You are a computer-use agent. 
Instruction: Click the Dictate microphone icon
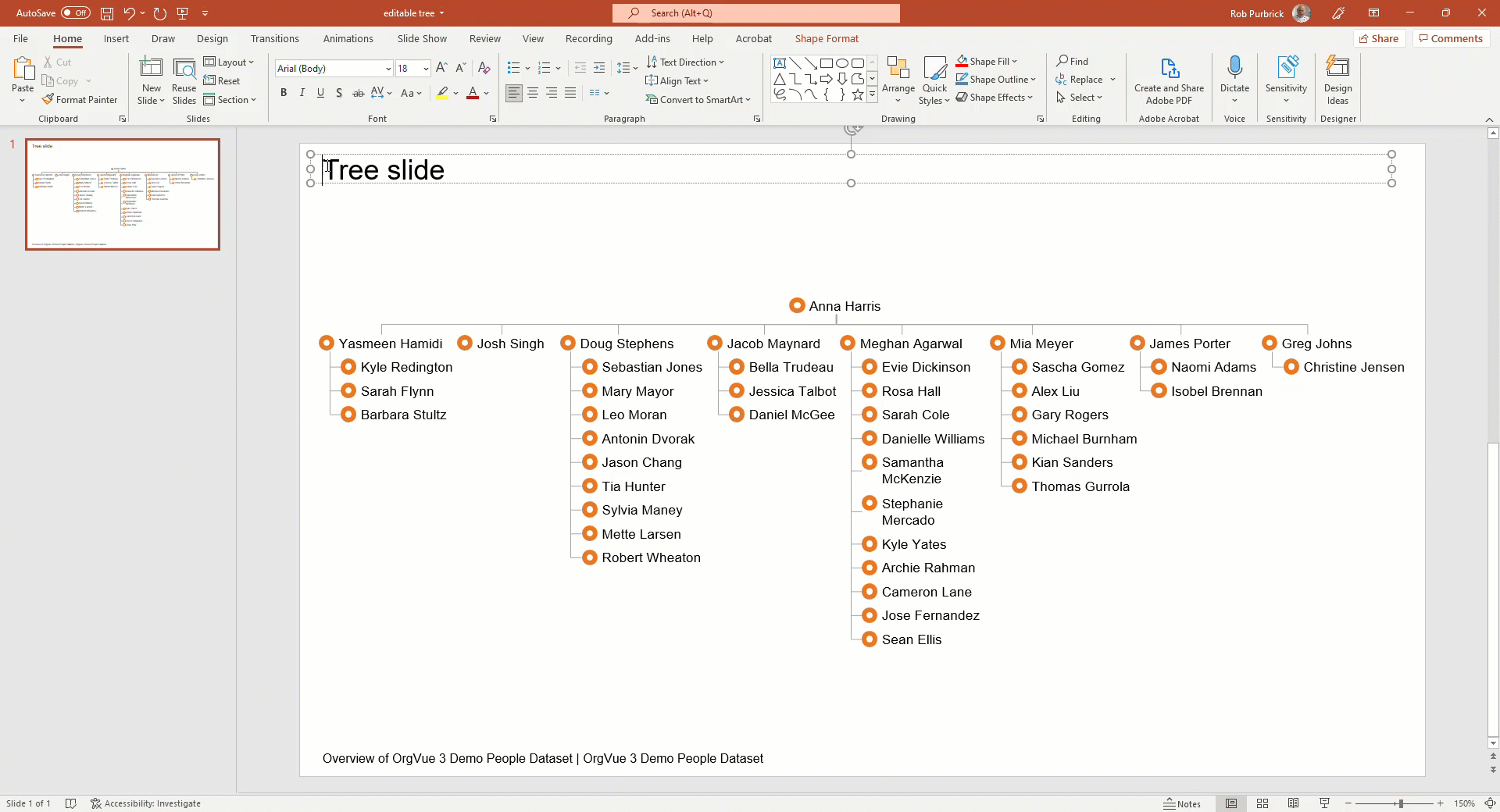(x=1234, y=69)
